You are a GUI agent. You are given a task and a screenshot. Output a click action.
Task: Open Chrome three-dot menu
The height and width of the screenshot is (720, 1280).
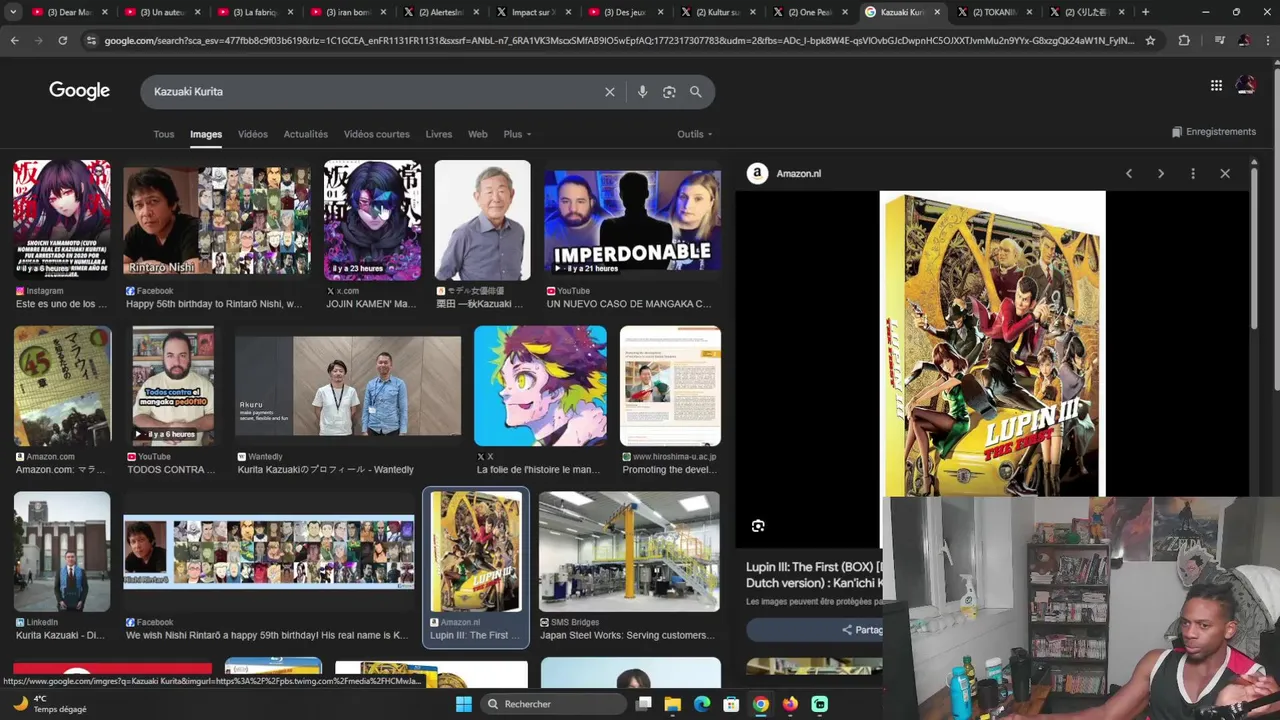pyautogui.click(x=1266, y=40)
